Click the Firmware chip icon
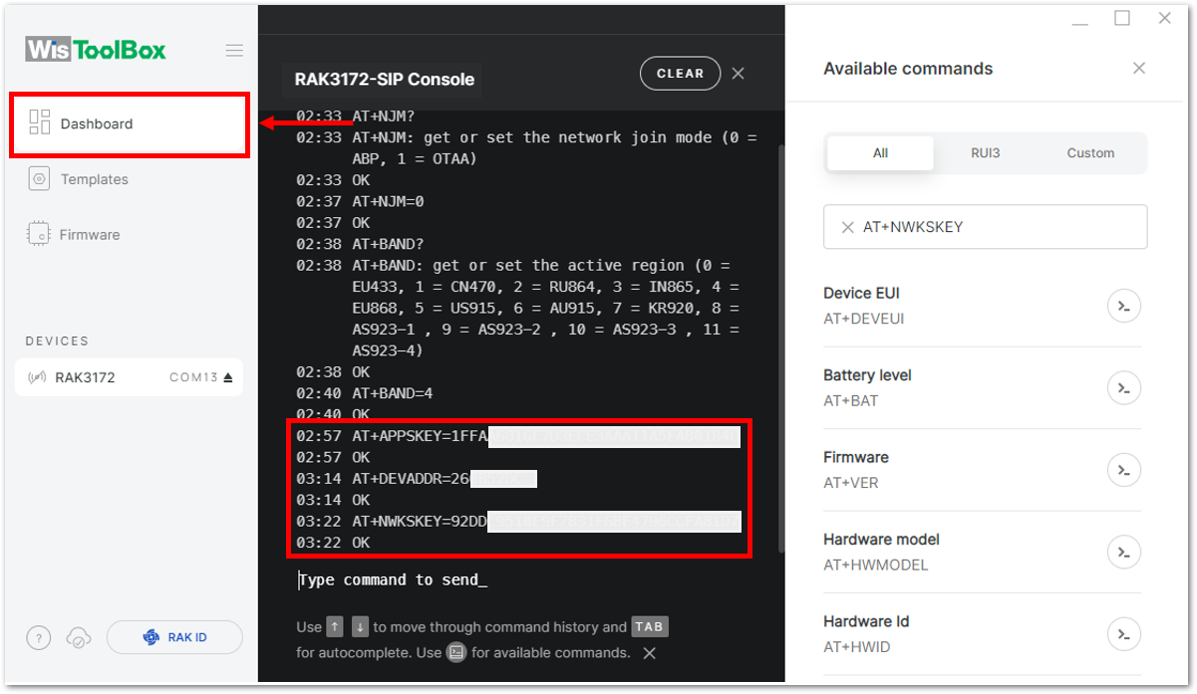Viewport: 1197px width, 694px height. pyautogui.click(x=38, y=234)
